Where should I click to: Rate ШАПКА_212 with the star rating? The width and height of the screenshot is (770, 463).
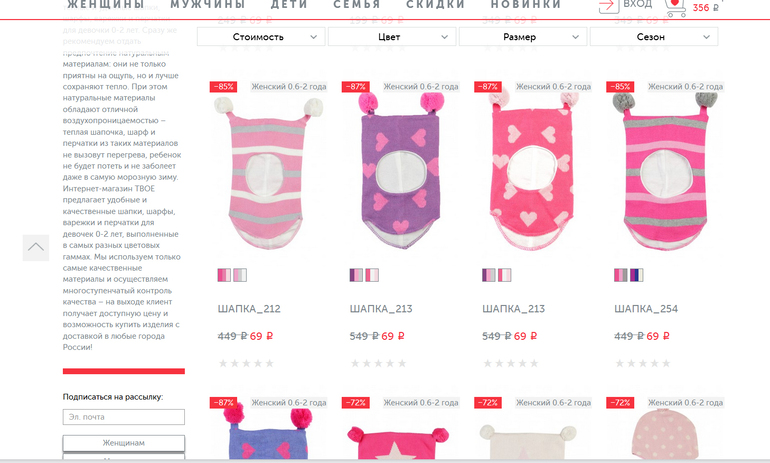pos(246,363)
